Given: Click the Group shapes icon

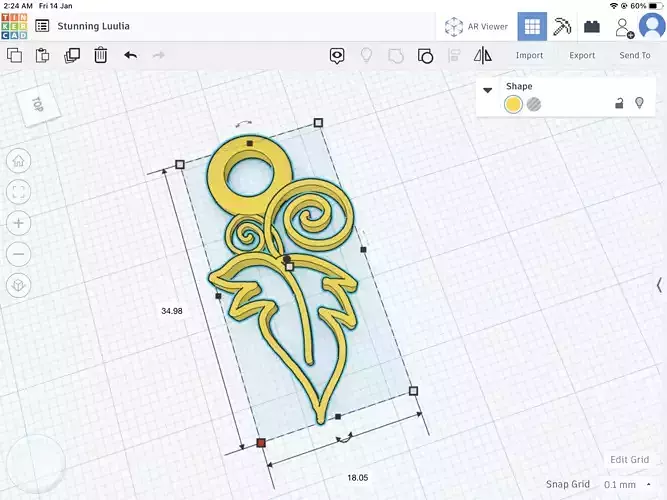Looking at the screenshot, I should click(x=396, y=56).
